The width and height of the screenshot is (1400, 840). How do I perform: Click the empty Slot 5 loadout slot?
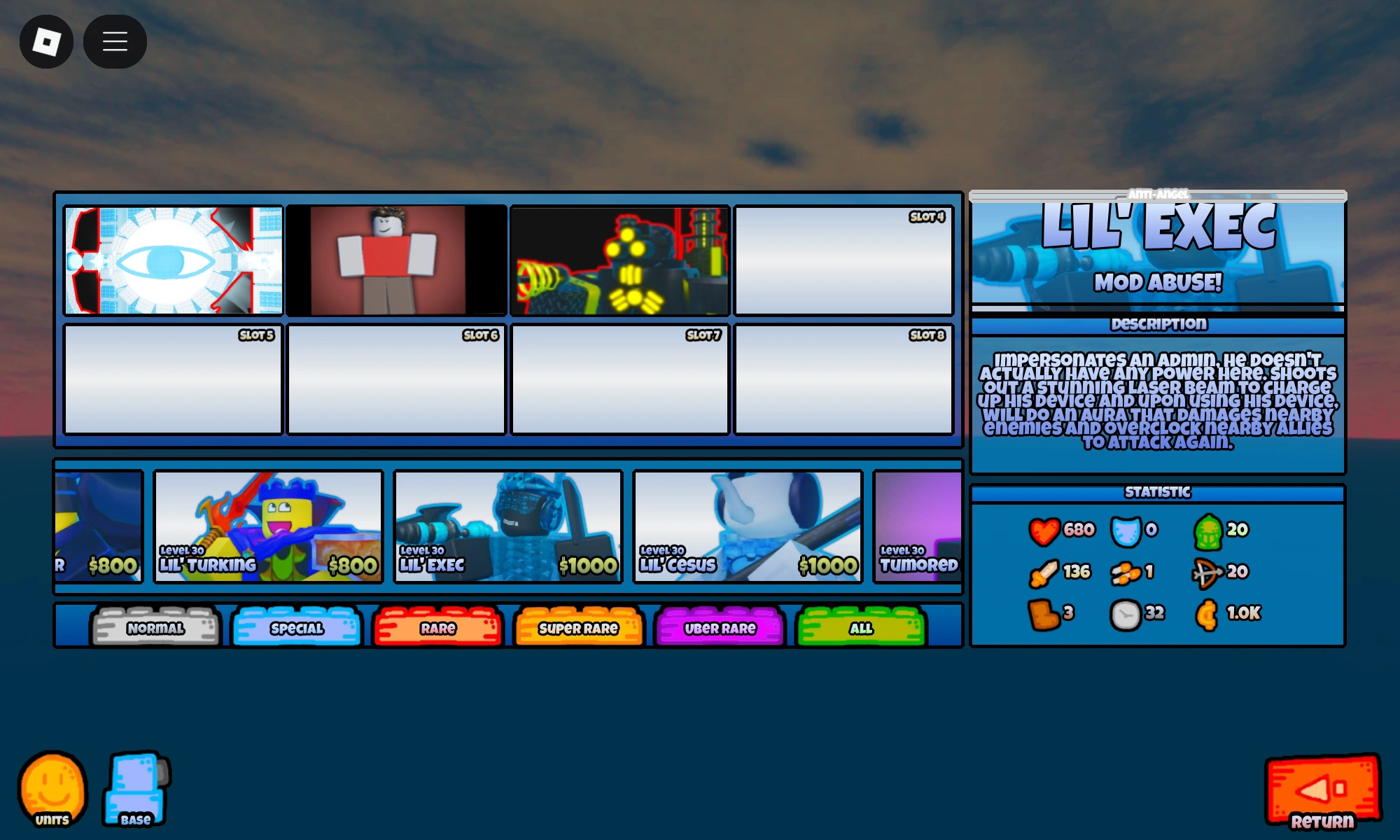(173, 379)
